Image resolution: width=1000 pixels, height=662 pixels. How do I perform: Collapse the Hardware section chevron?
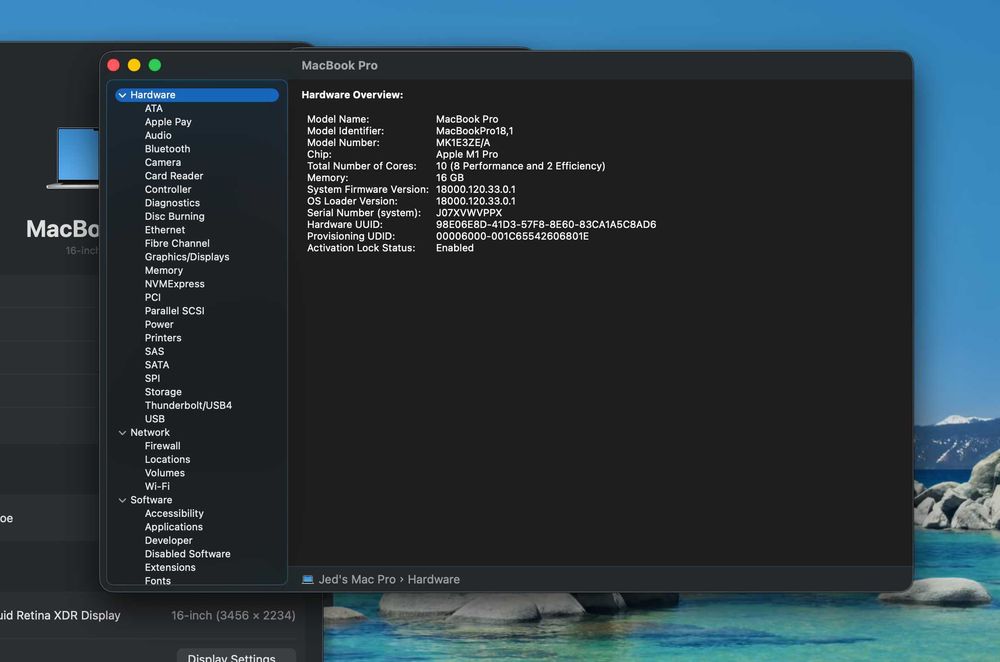pyautogui.click(x=122, y=95)
